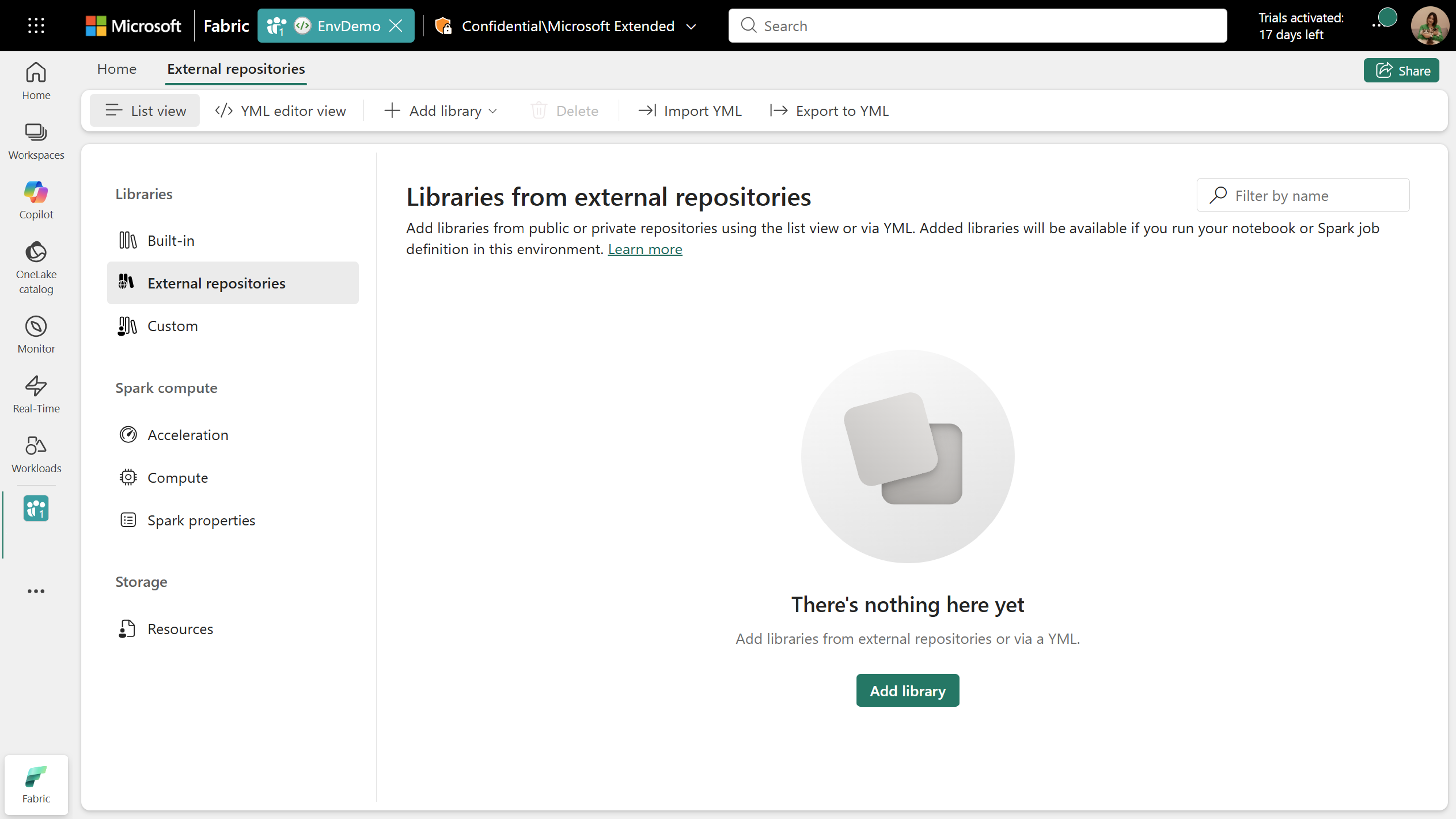Click the green Add library button

907,690
